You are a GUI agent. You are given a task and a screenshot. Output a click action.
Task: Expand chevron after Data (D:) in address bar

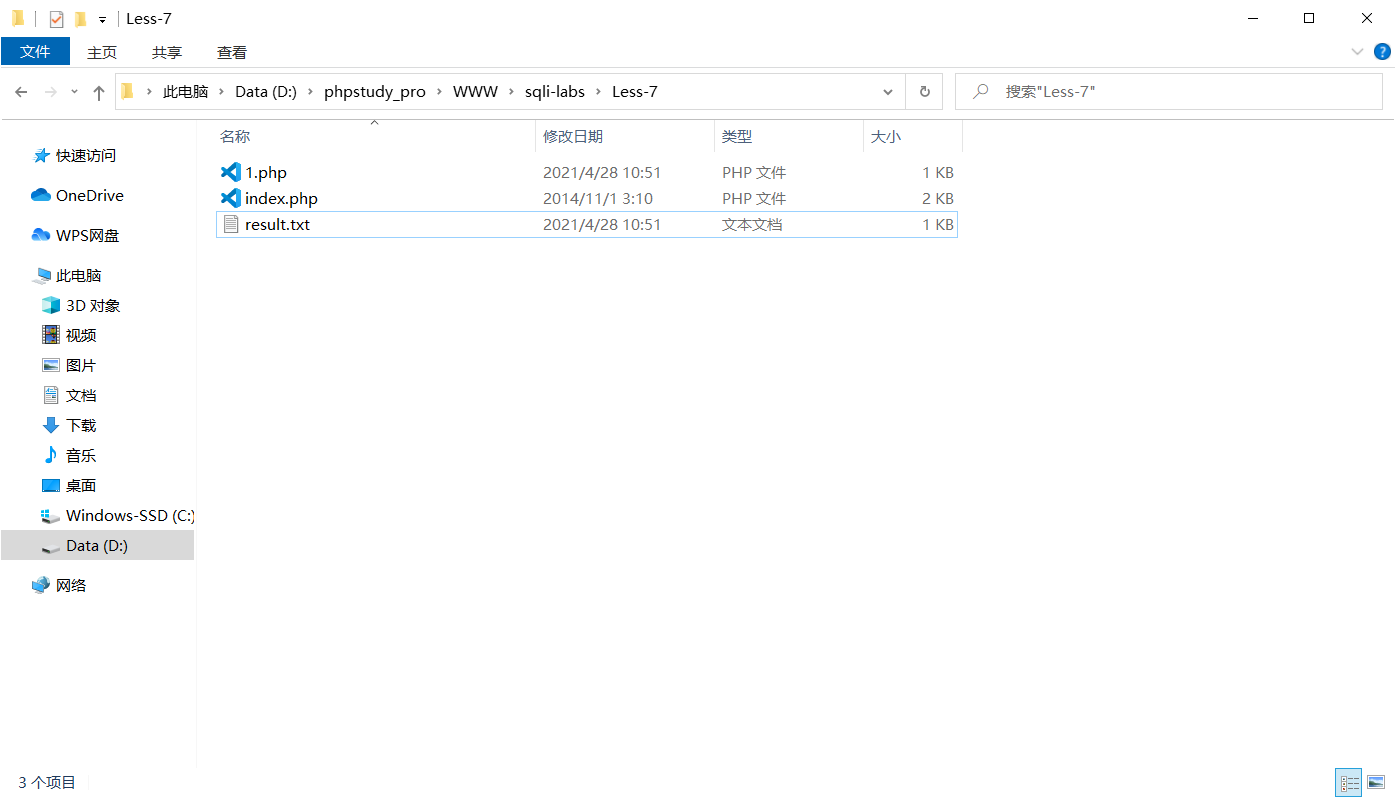click(311, 92)
